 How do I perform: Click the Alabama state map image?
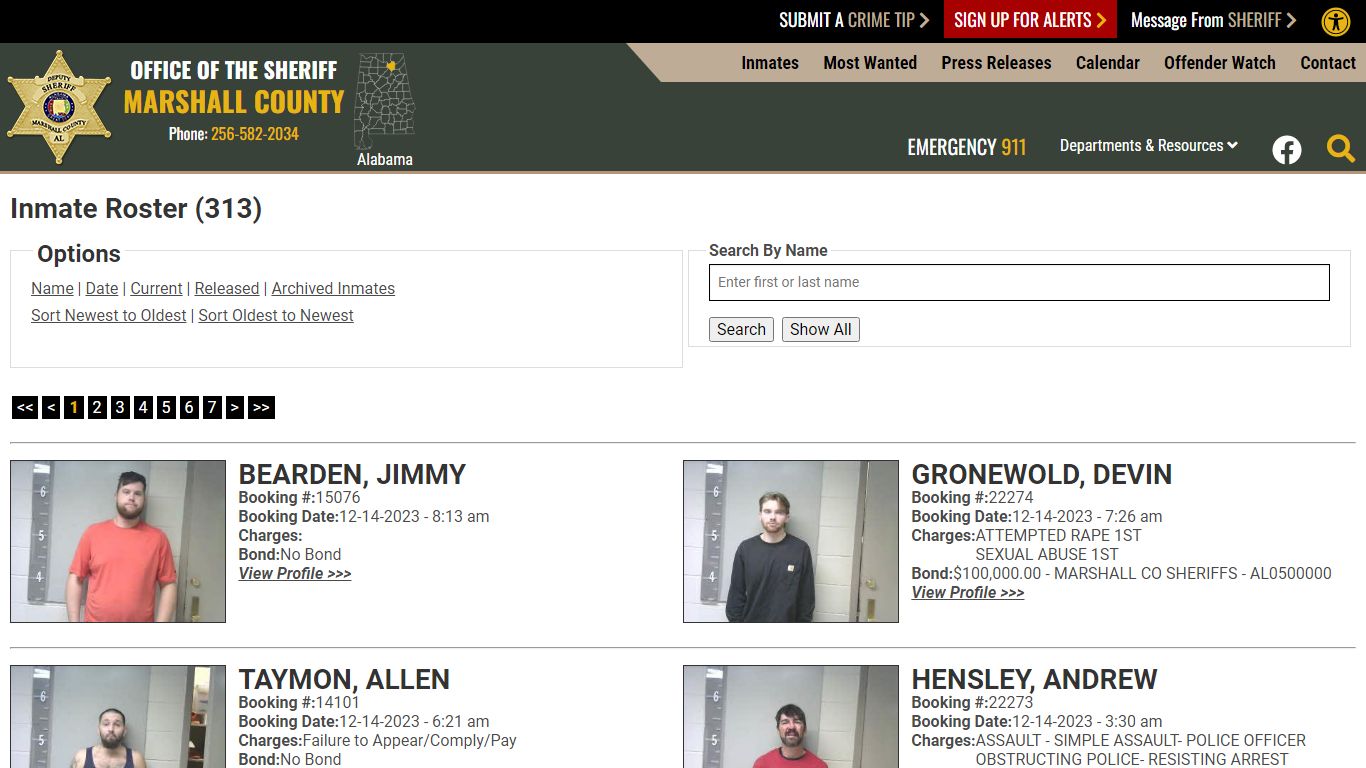385,102
